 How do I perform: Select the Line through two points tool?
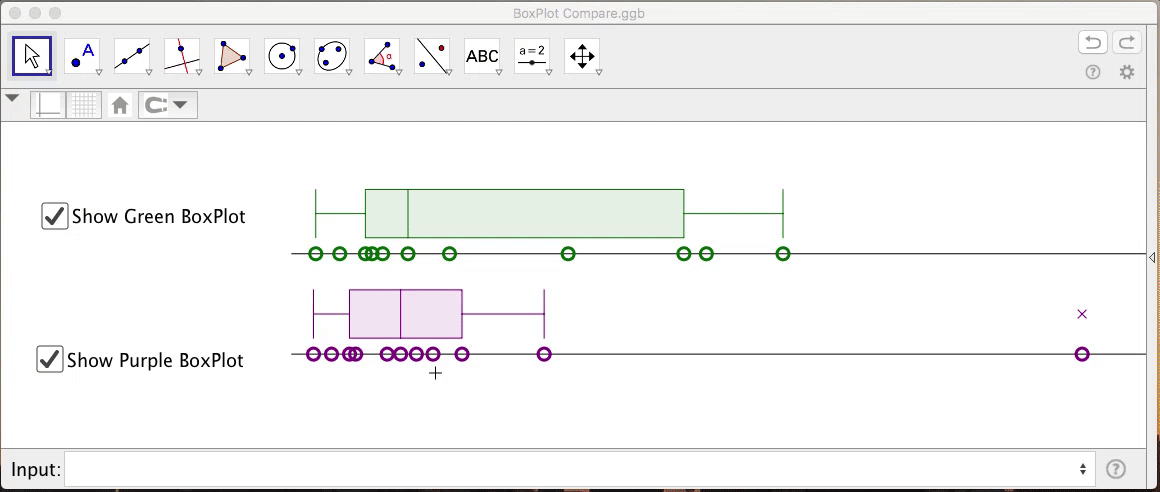pyautogui.click(x=132, y=57)
